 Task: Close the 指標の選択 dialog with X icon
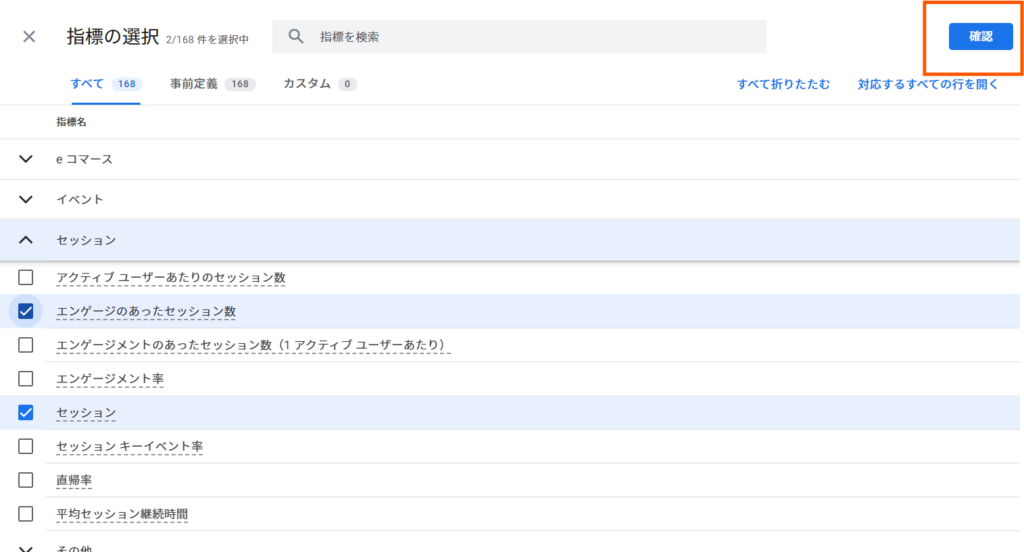[x=29, y=37]
